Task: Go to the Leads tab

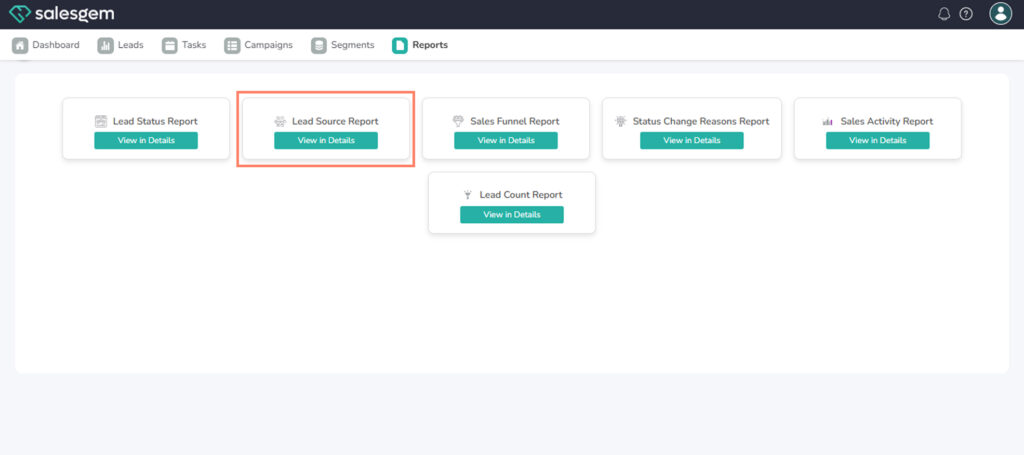Action: 130,45
